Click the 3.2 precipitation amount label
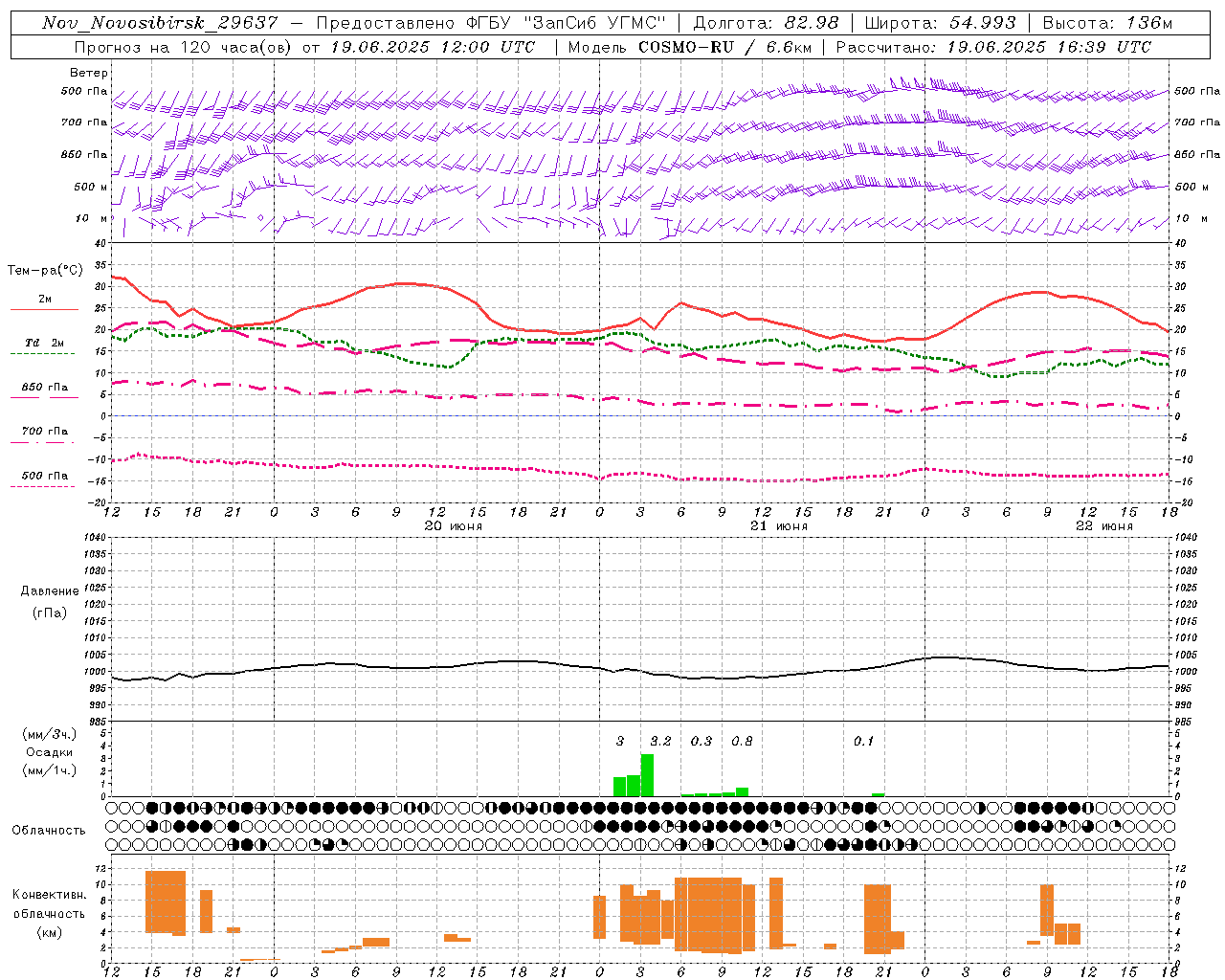1225x980 pixels. (660, 741)
